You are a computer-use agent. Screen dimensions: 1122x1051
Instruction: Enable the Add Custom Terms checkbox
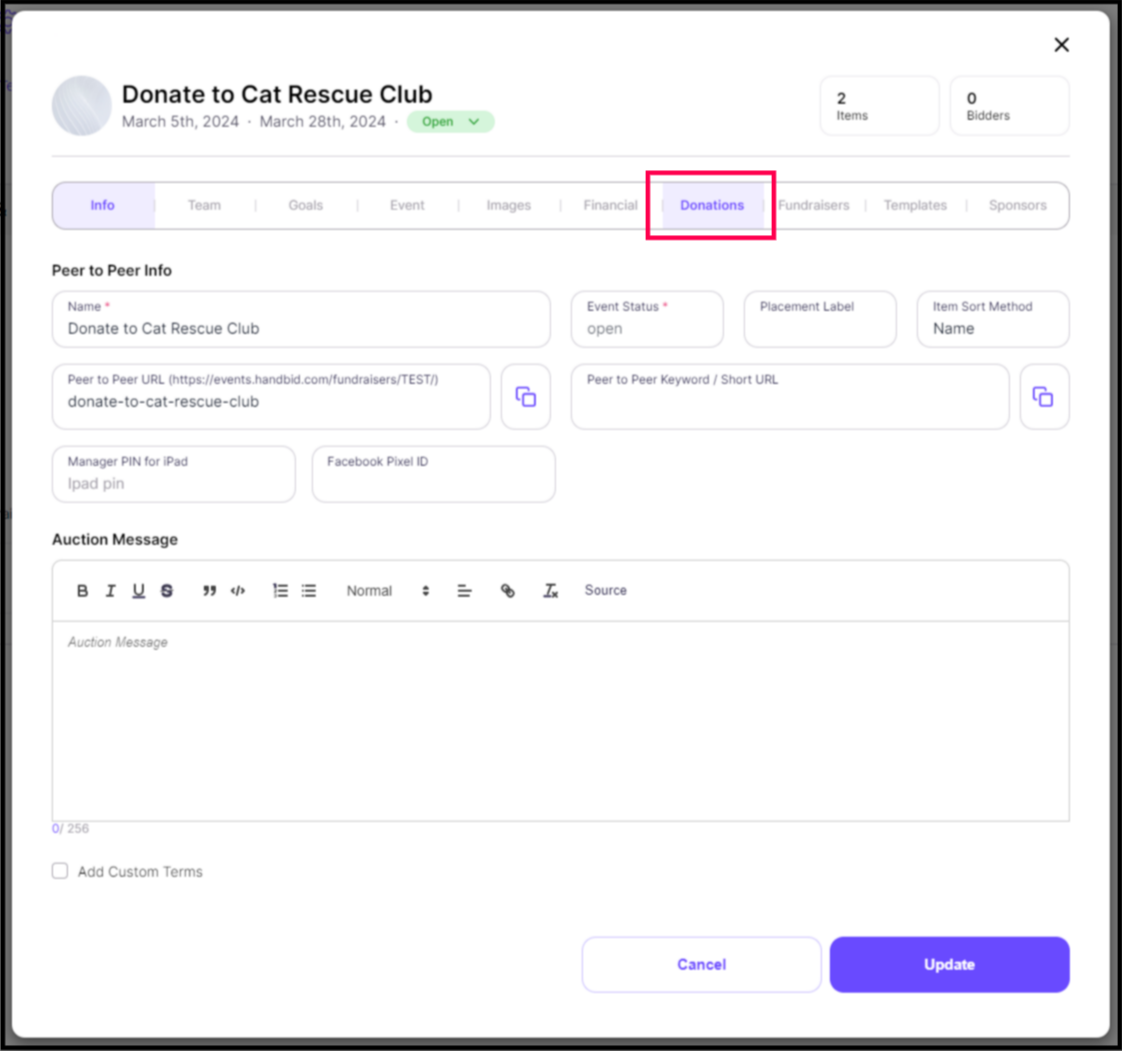[x=60, y=871]
